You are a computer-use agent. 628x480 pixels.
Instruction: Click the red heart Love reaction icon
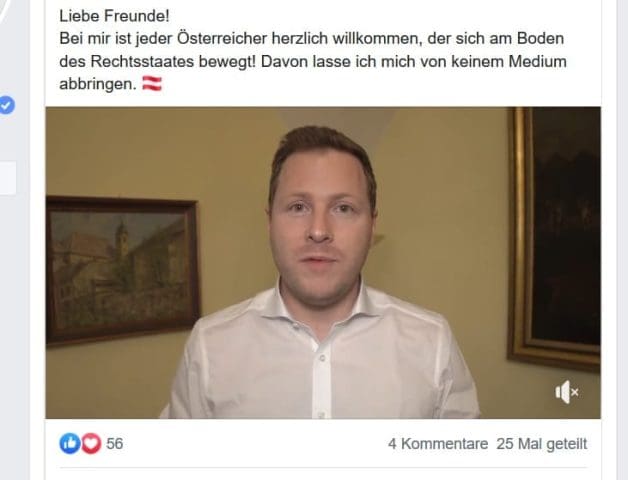[91, 444]
